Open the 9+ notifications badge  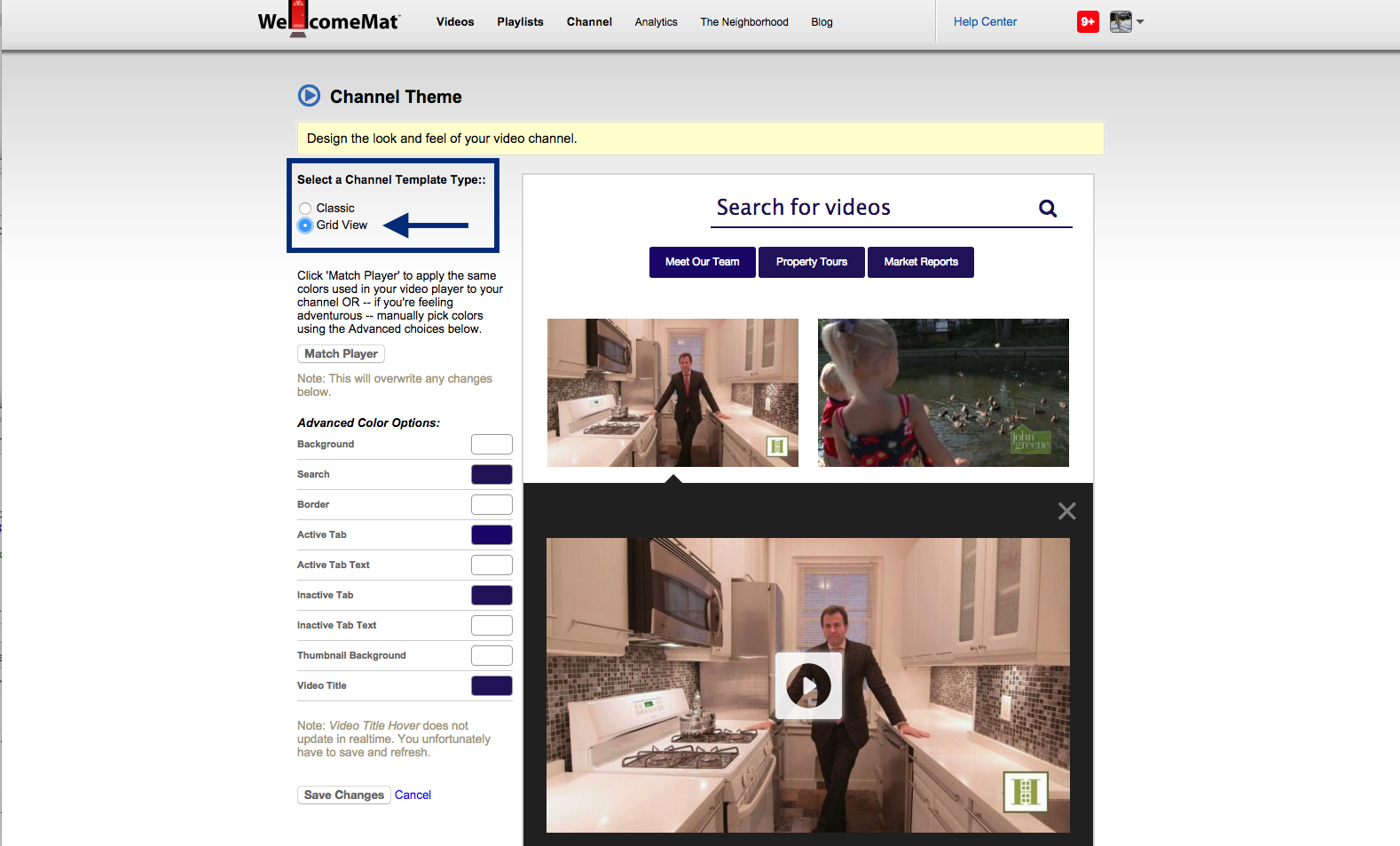(1087, 22)
